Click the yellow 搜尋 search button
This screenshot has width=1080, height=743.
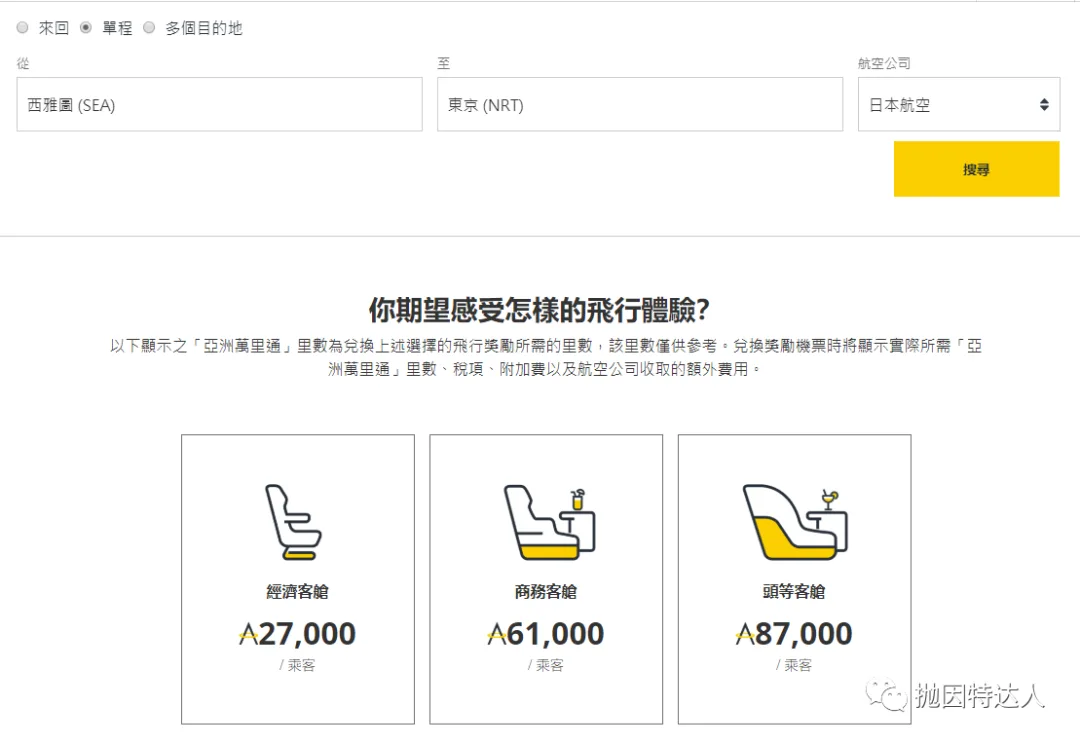(976, 170)
